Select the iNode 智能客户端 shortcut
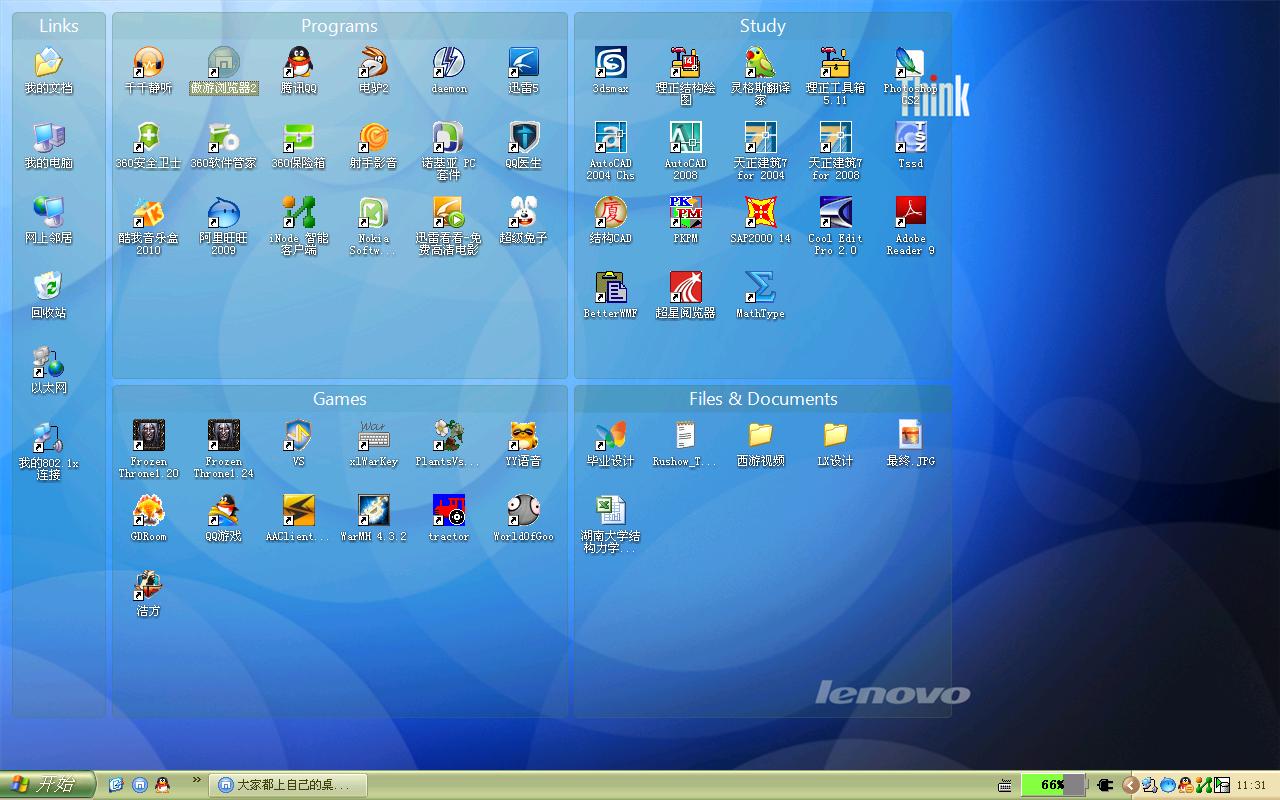This screenshot has height=800, width=1280. click(x=298, y=226)
